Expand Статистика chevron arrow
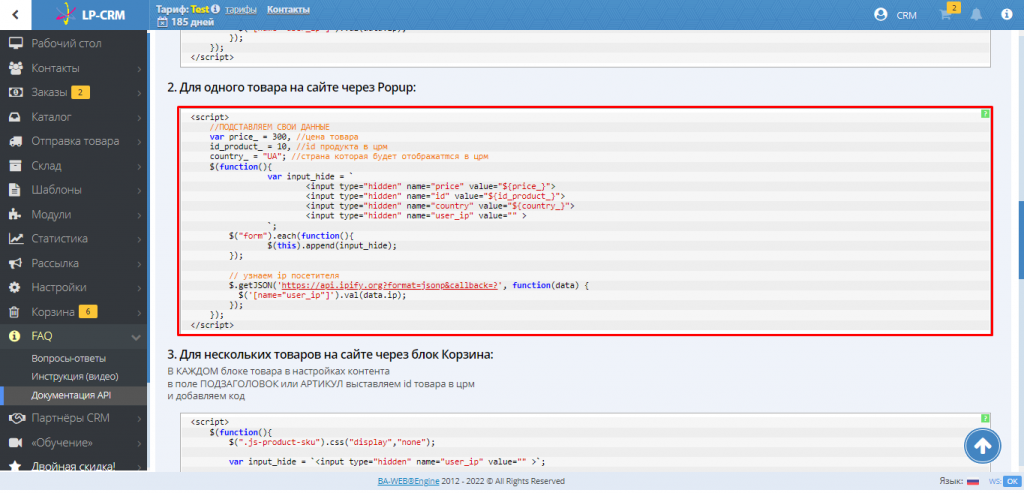 (139, 239)
